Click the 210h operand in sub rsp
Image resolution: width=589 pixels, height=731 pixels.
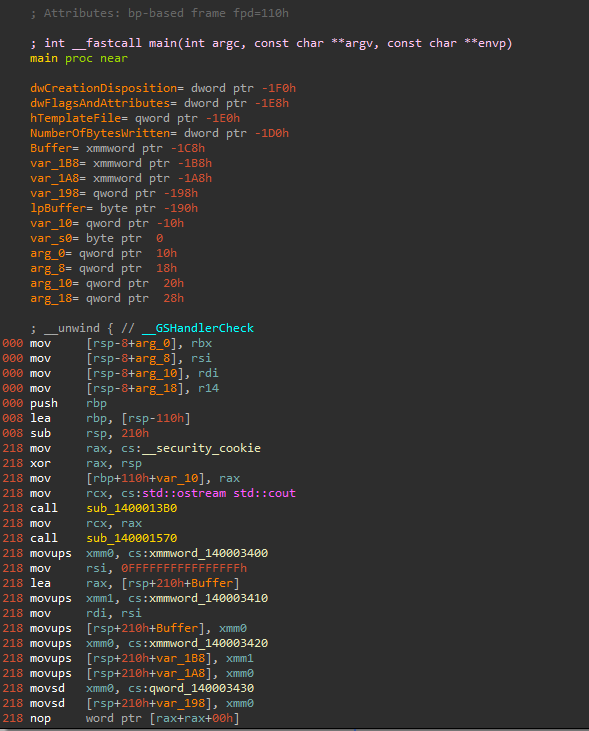tap(135, 433)
